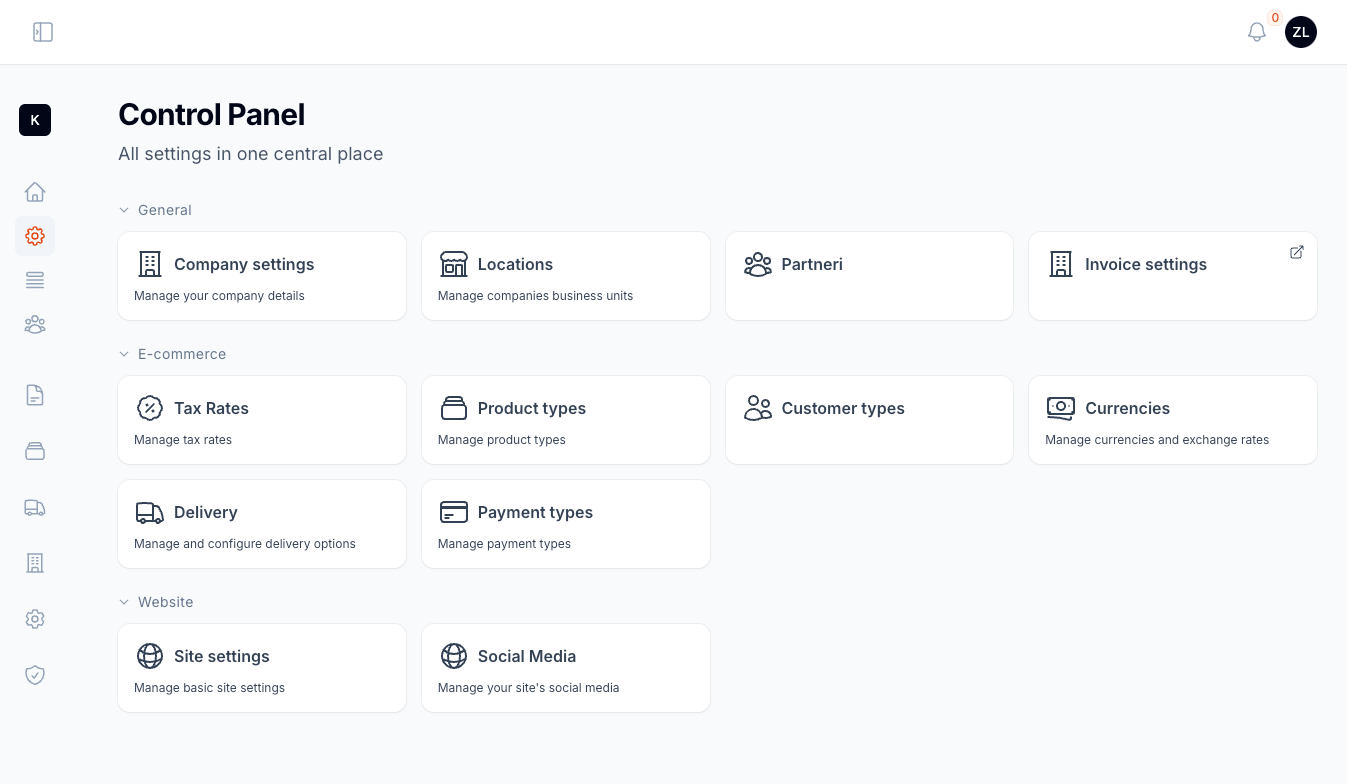The image size is (1347, 784).
Task: Toggle the sidebar with the panel icon
Action: pyautogui.click(x=43, y=32)
